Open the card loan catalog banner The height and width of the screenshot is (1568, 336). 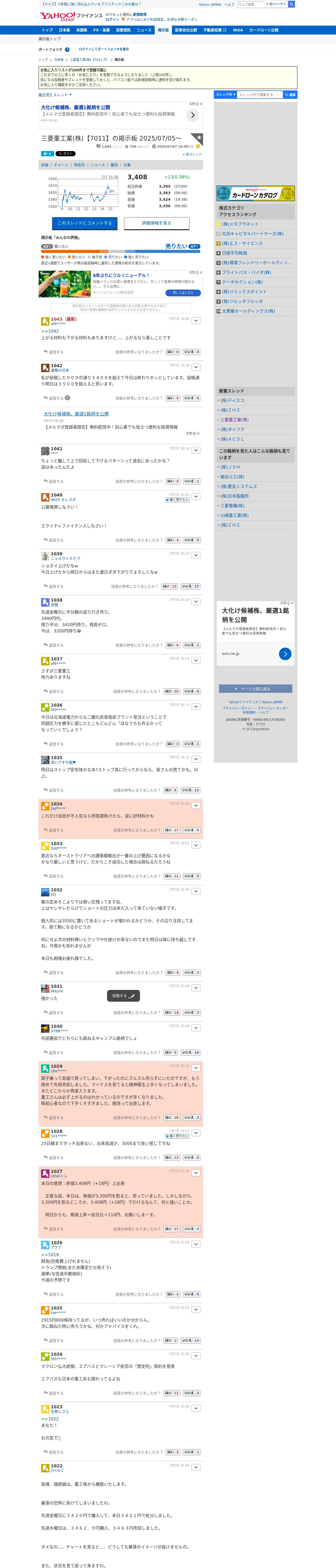click(x=255, y=194)
